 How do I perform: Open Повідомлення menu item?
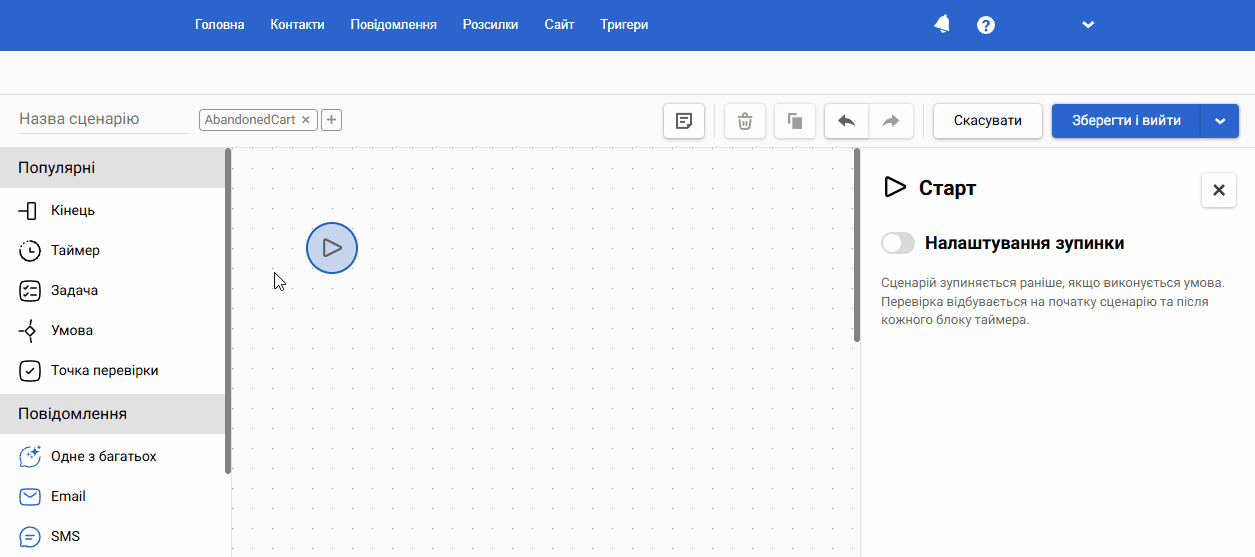pos(393,24)
